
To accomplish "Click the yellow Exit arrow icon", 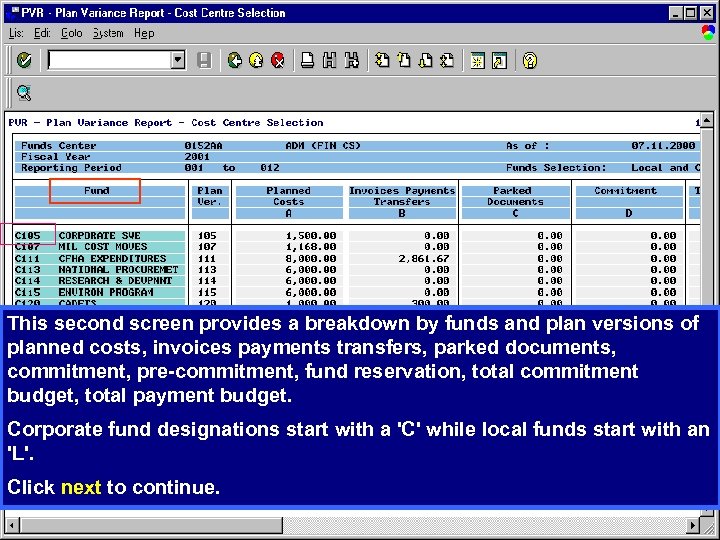I will coord(256,60).
